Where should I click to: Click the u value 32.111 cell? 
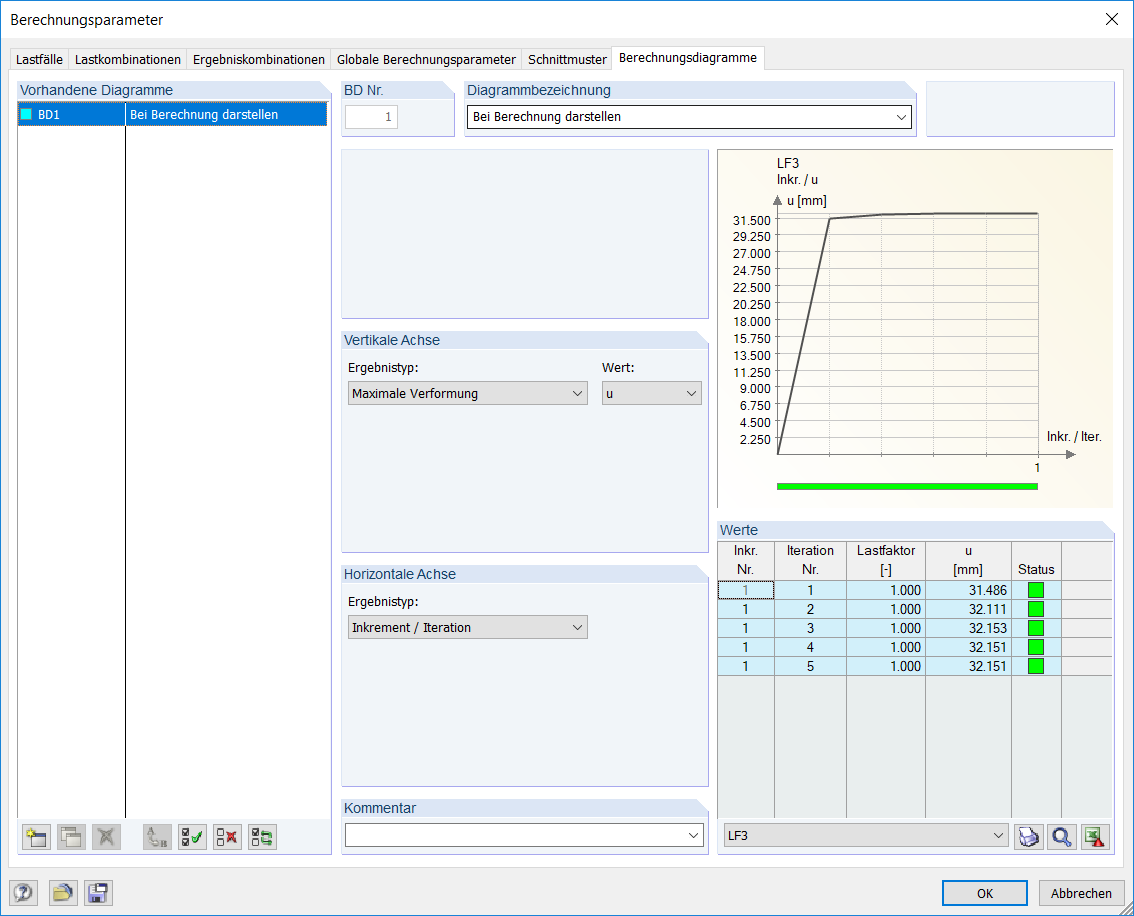[x=968, y=609]
